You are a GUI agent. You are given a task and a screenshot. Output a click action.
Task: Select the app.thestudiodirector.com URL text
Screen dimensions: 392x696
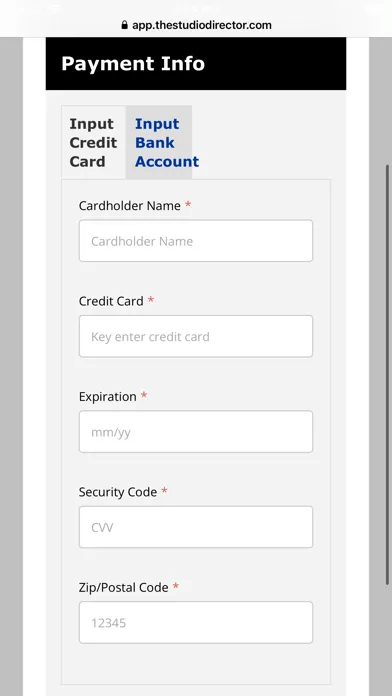click(x=202, y=25)
